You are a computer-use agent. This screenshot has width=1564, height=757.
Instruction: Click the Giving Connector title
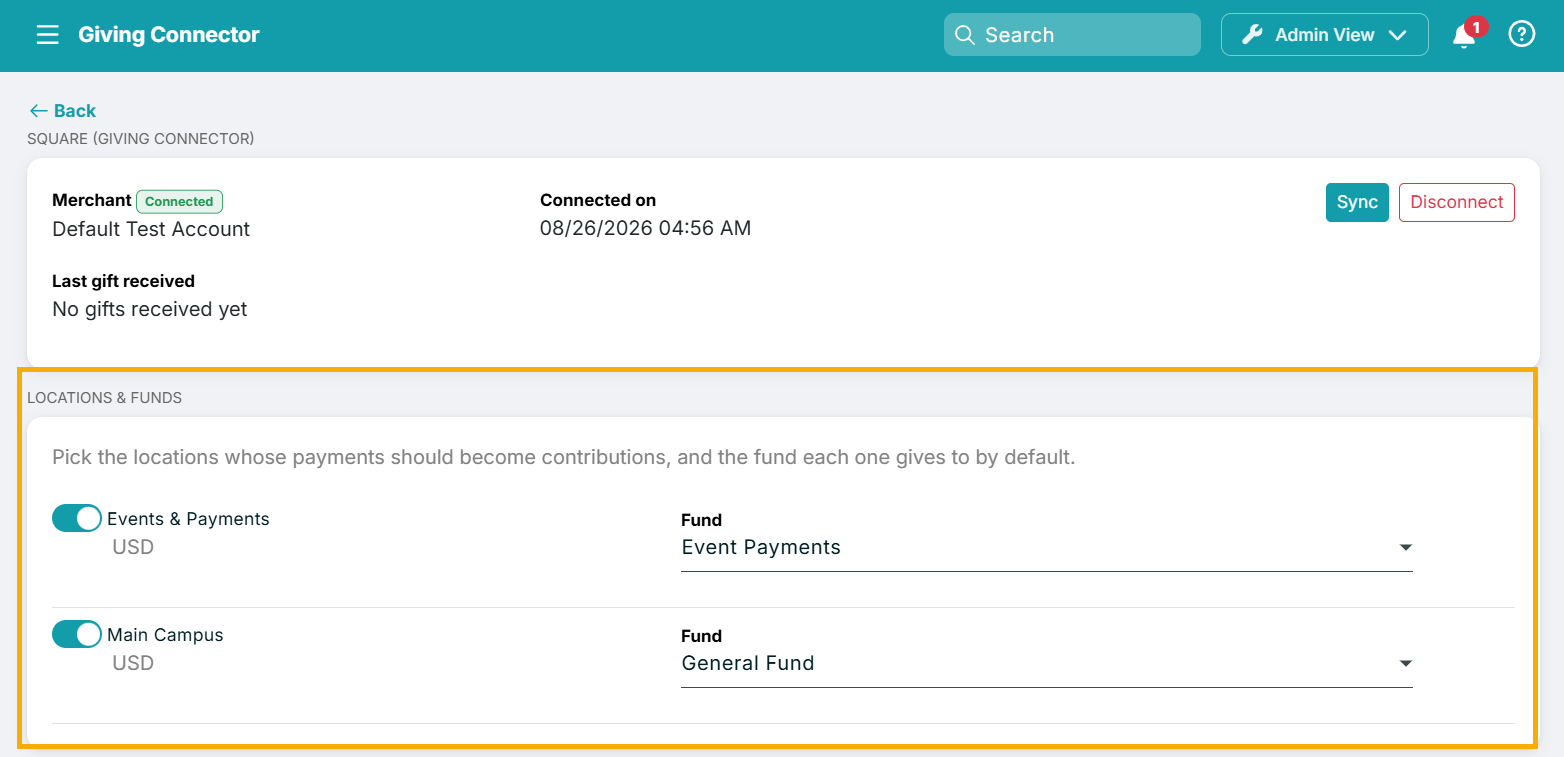click(x=169, y=35)
